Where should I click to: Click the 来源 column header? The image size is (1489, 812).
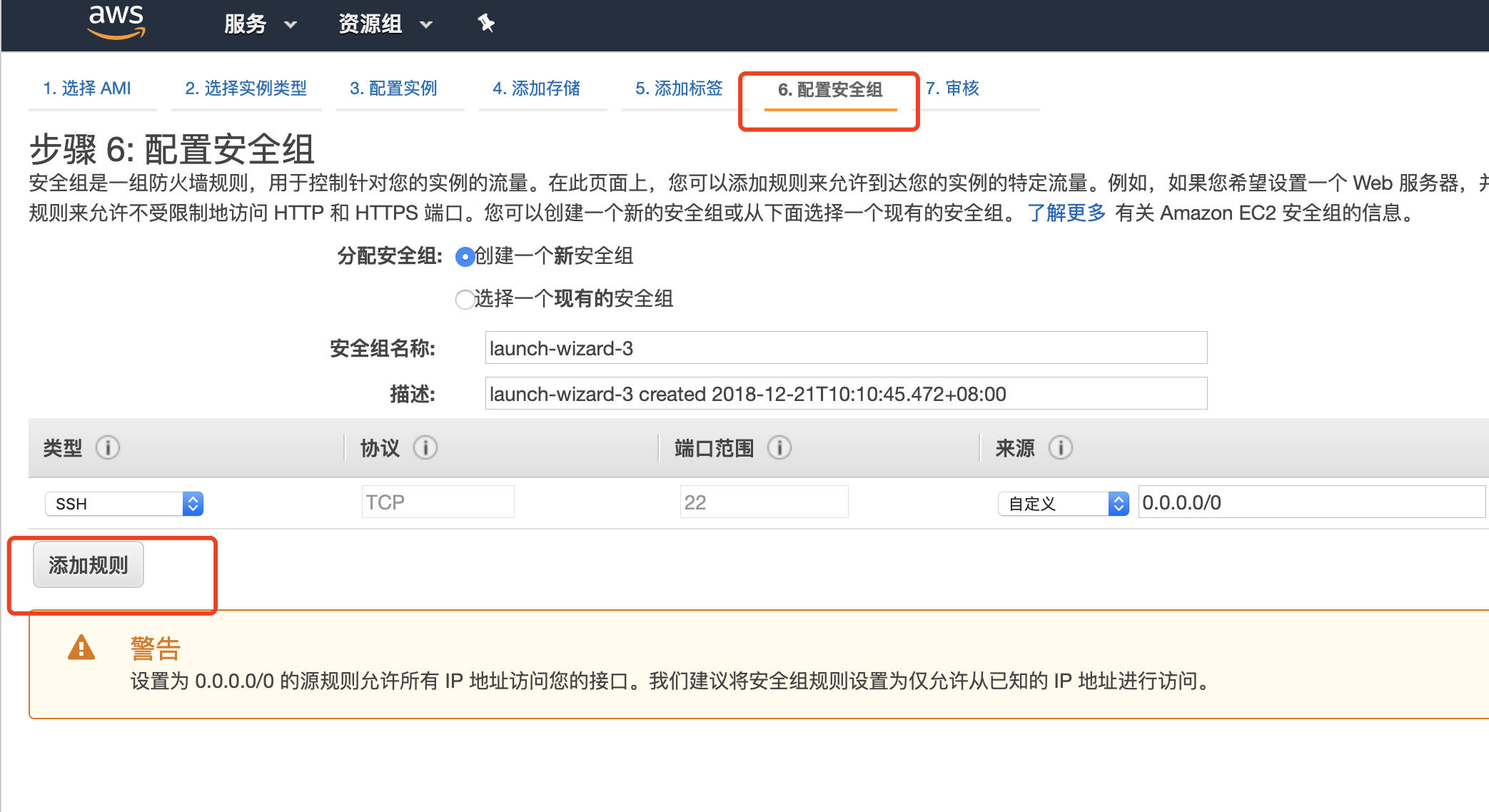pyautogui.click(x=1015, y=448)
